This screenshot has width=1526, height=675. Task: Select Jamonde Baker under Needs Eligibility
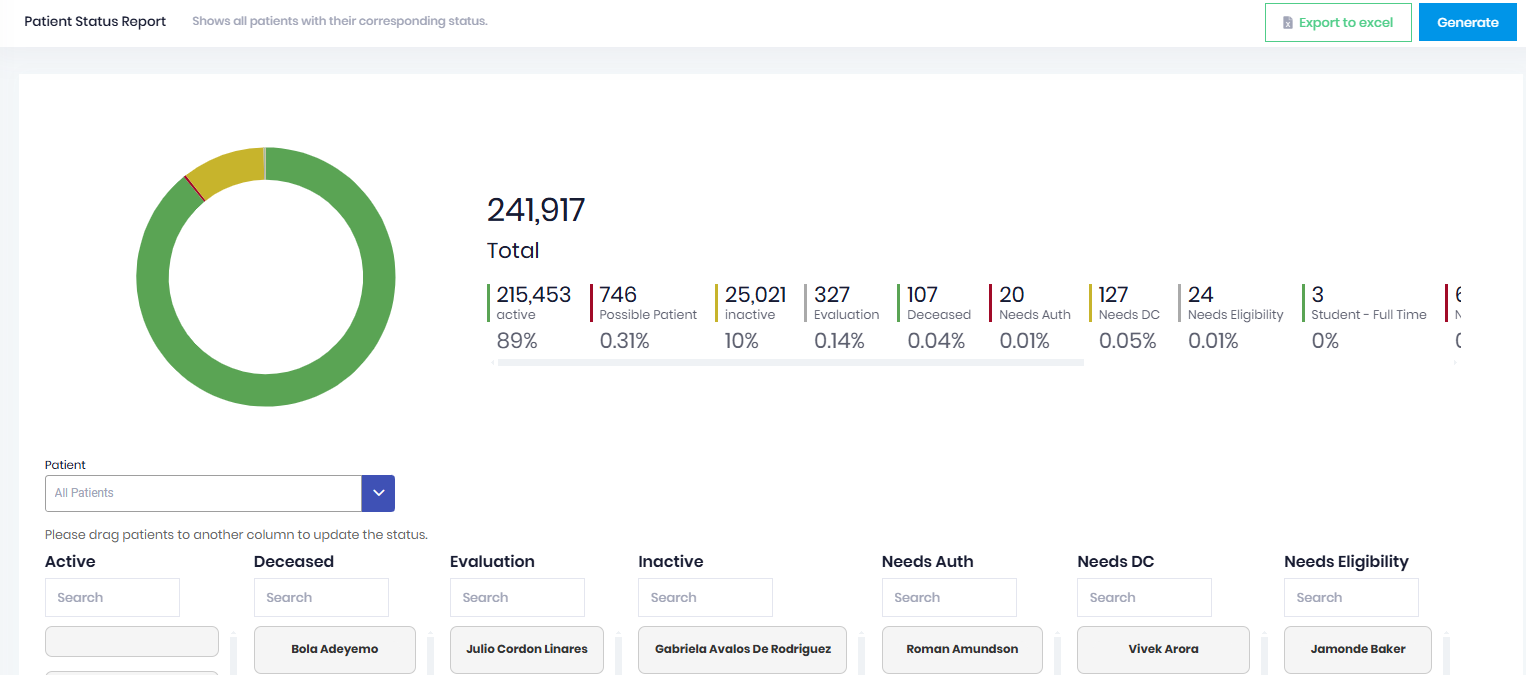(1357, 649)
